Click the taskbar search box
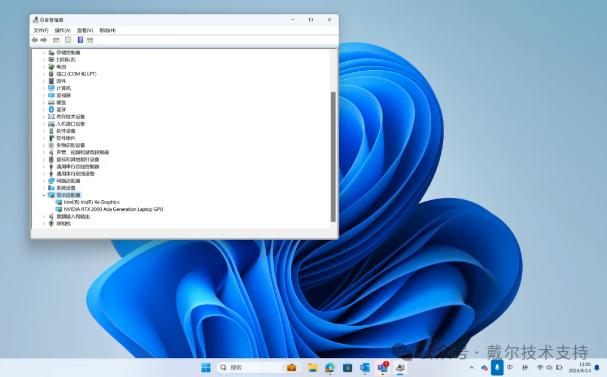This screenshot has height=377, width=607. pyautogui.click(x=250, y=367)
